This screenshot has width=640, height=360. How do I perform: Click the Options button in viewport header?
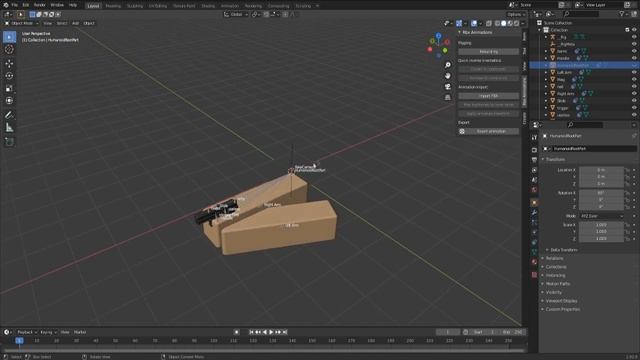516,14
